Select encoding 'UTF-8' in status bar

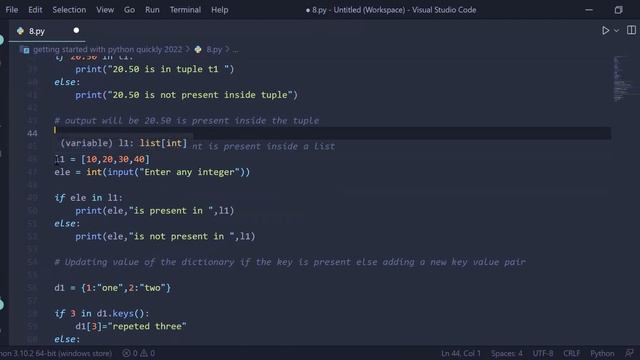coord(543,353)
